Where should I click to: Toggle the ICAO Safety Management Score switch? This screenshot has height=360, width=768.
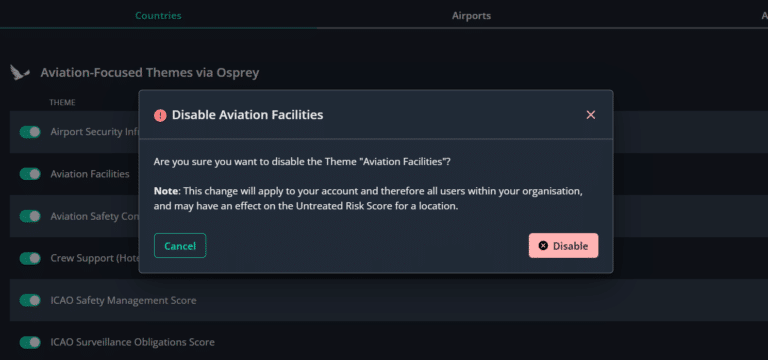pyautogui.click(x=30, y=300)
